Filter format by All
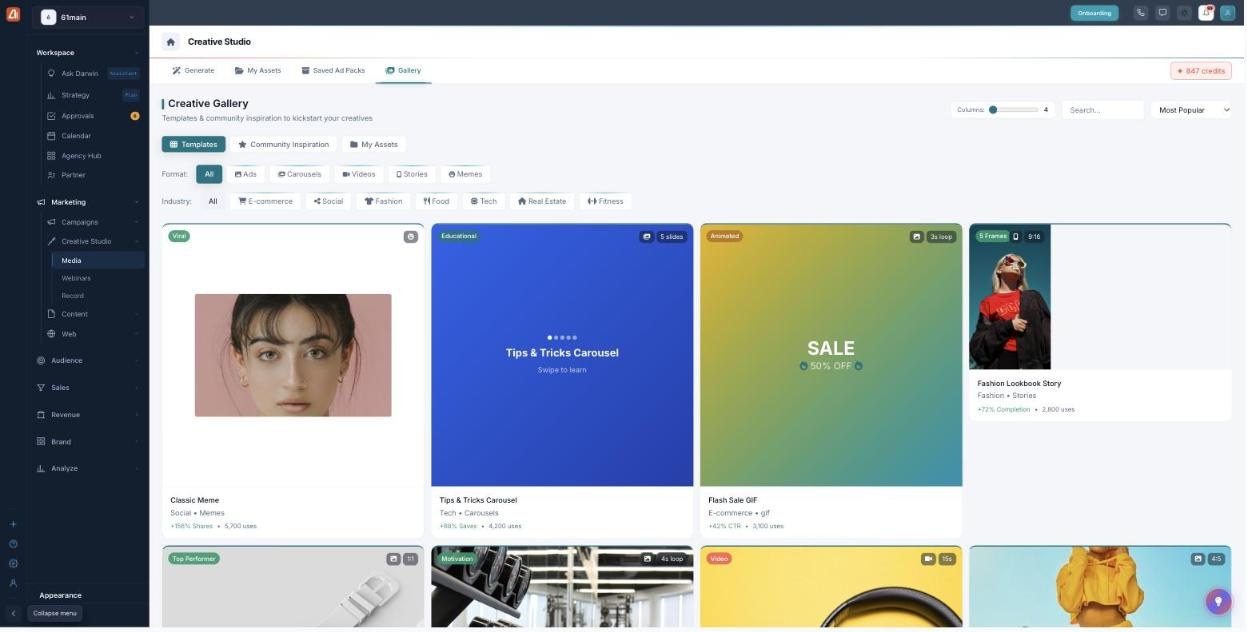This screenshot has width=1247, height=632. tap(209, 174)
